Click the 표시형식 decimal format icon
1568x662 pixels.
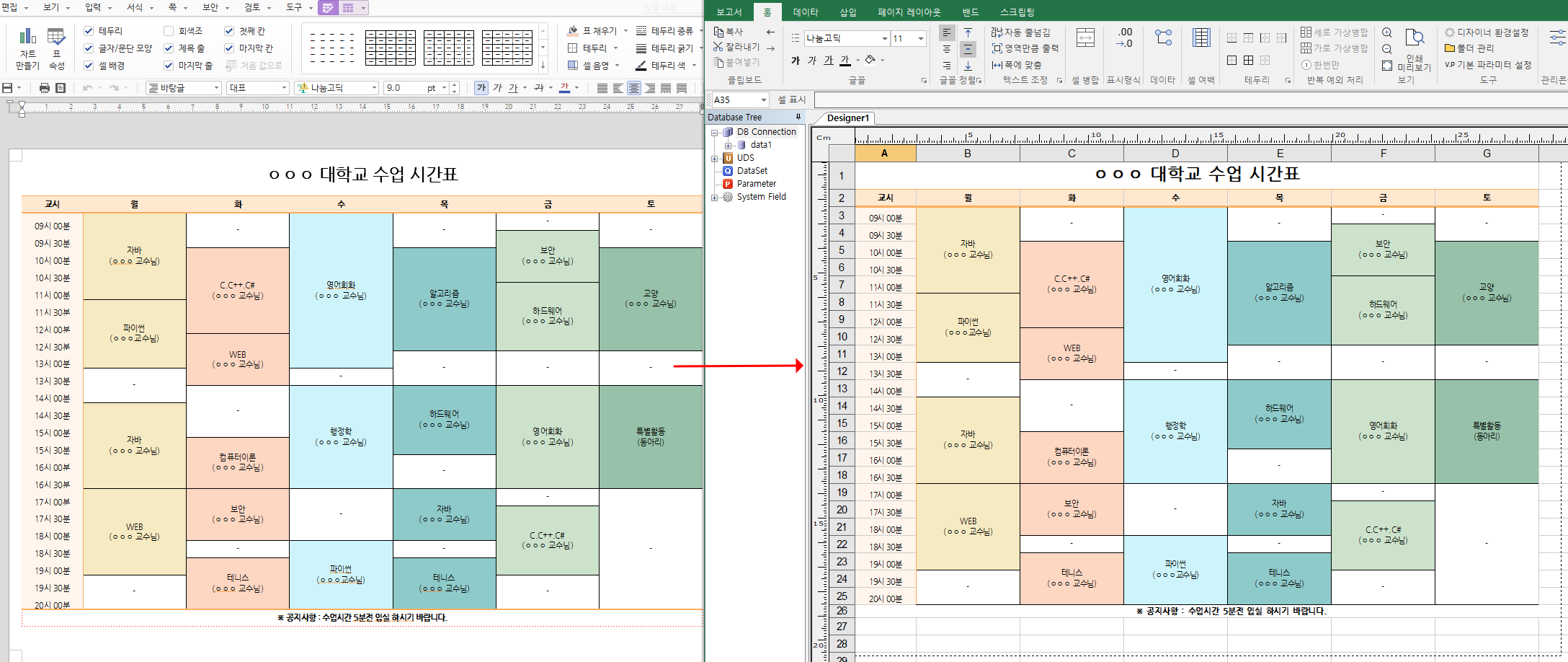point(1124,38)
